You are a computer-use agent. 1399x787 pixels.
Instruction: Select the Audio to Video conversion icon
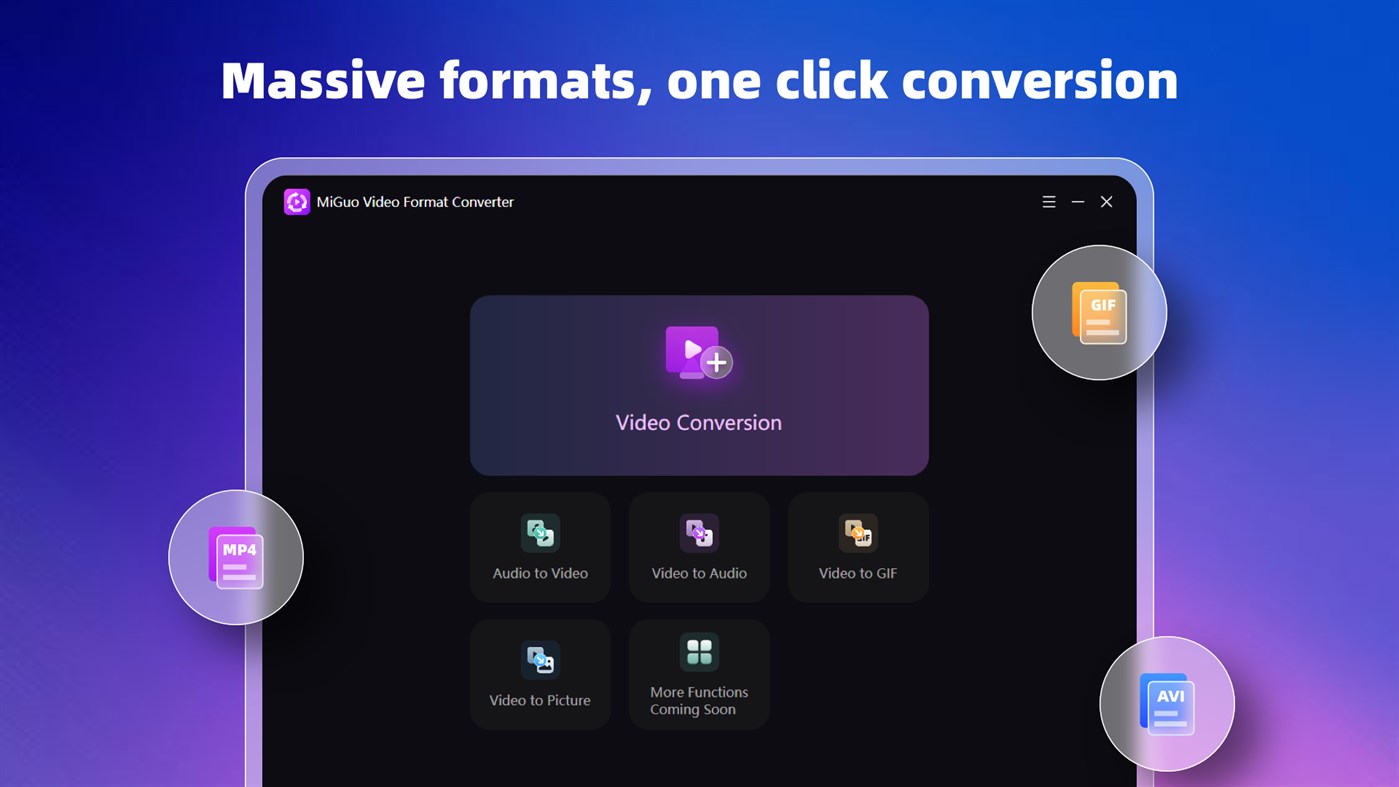540,532
